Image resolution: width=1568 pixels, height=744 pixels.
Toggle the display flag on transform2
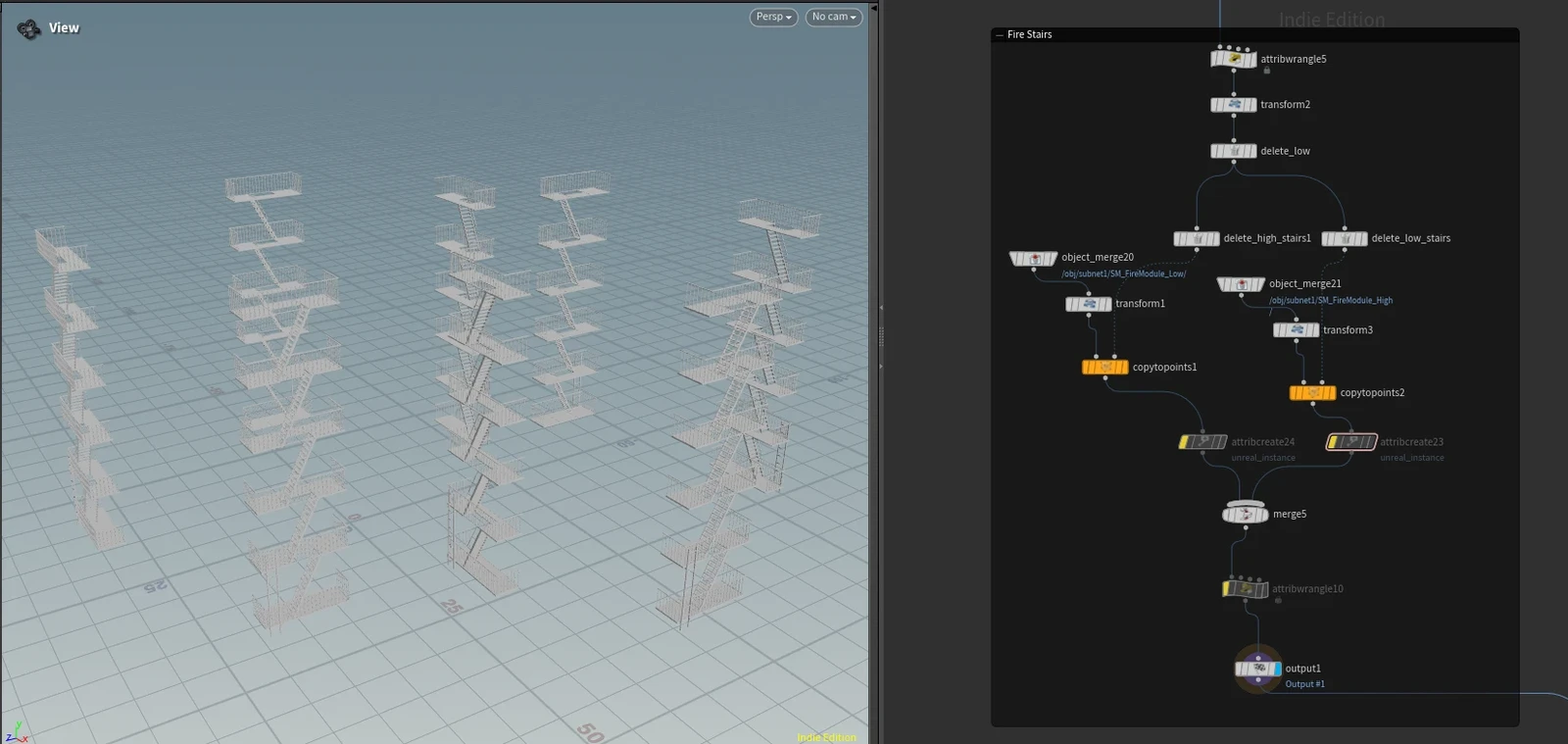coord(1252,105)
